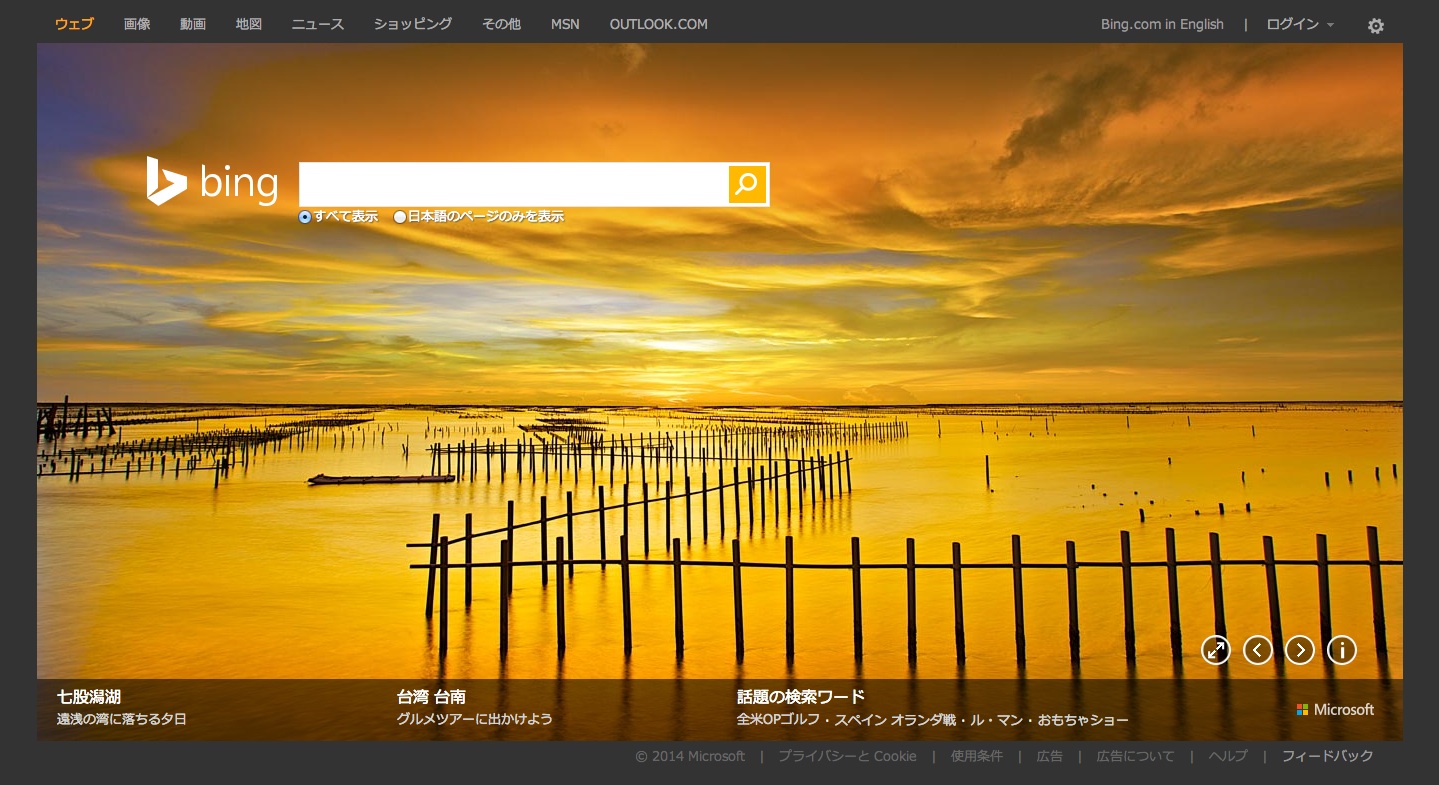Select the 日本語のページのみを表示 radio option
The height and width of the screenshot is (785, 1439).
[x=400, y=217]
